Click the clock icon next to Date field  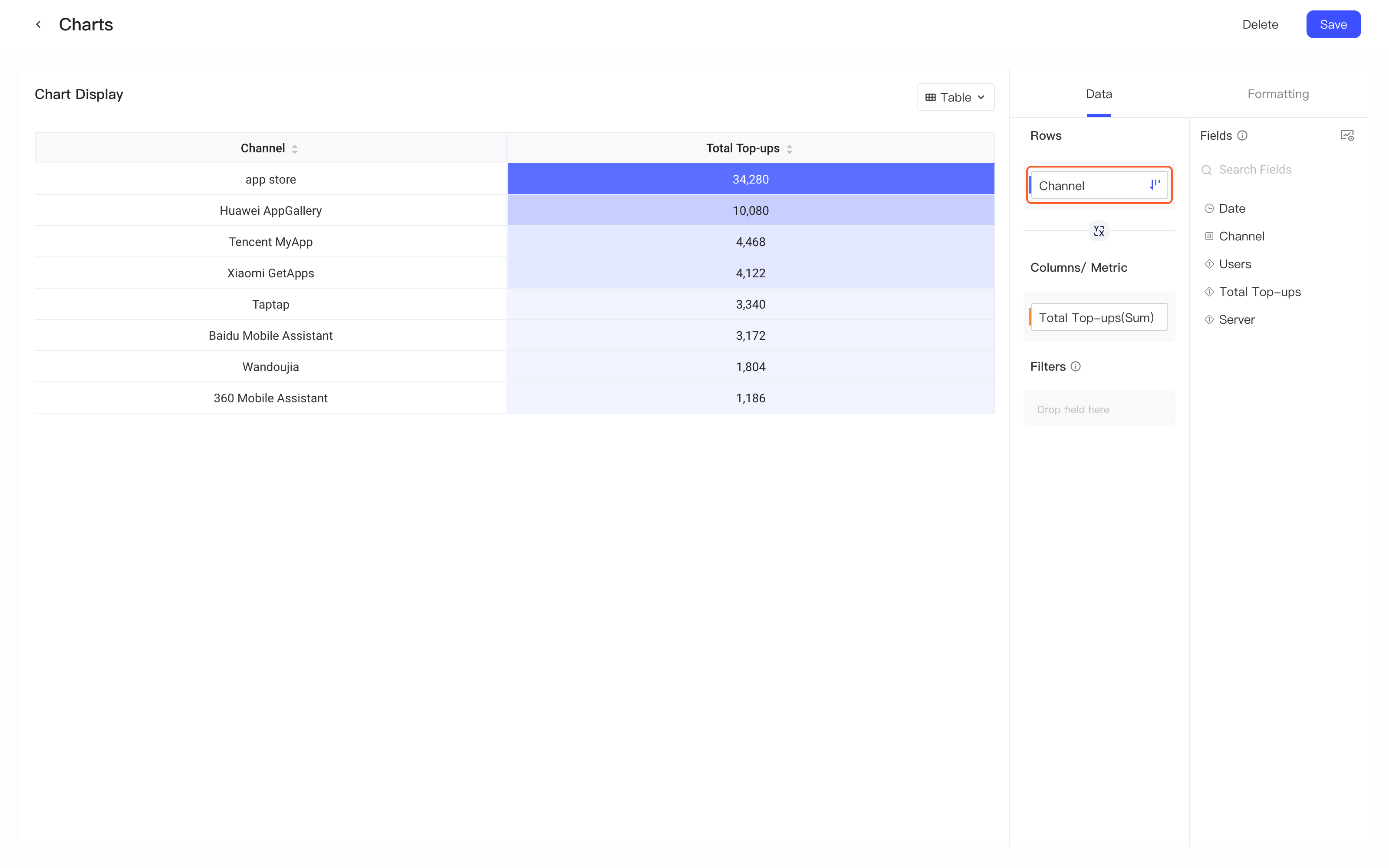point(1209,208)
